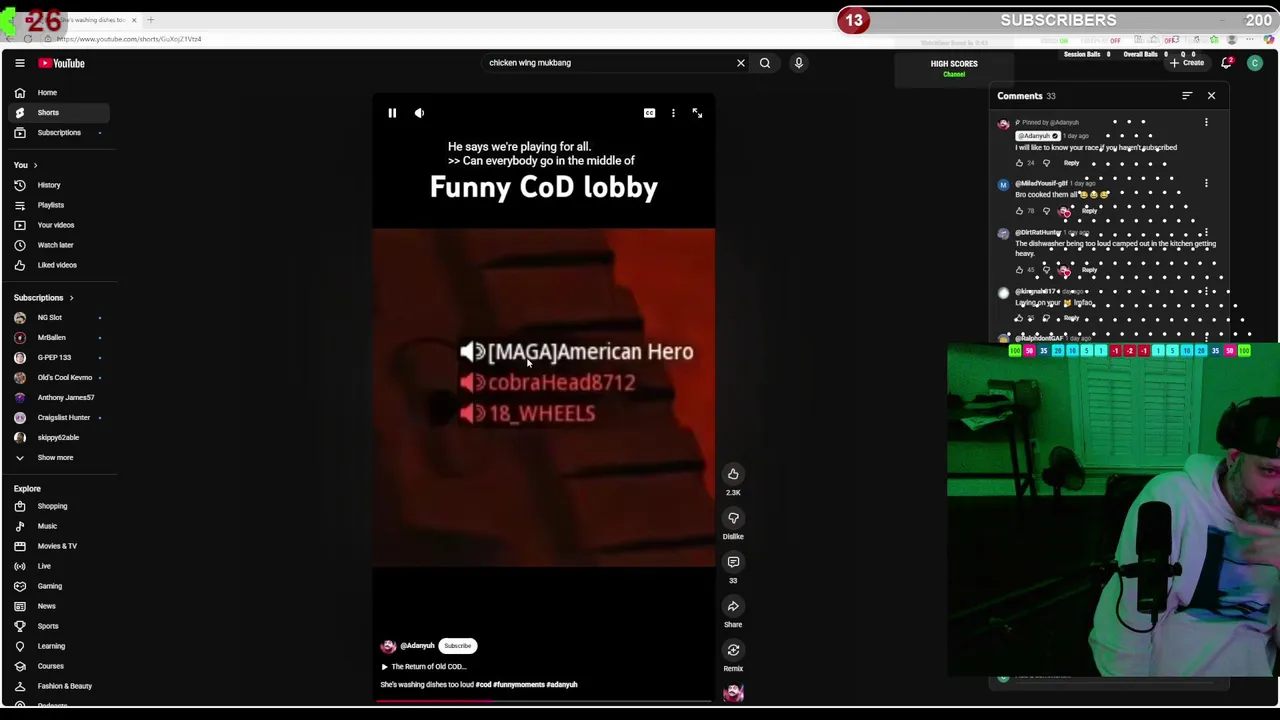Share the Short with the Share icon

733,606
